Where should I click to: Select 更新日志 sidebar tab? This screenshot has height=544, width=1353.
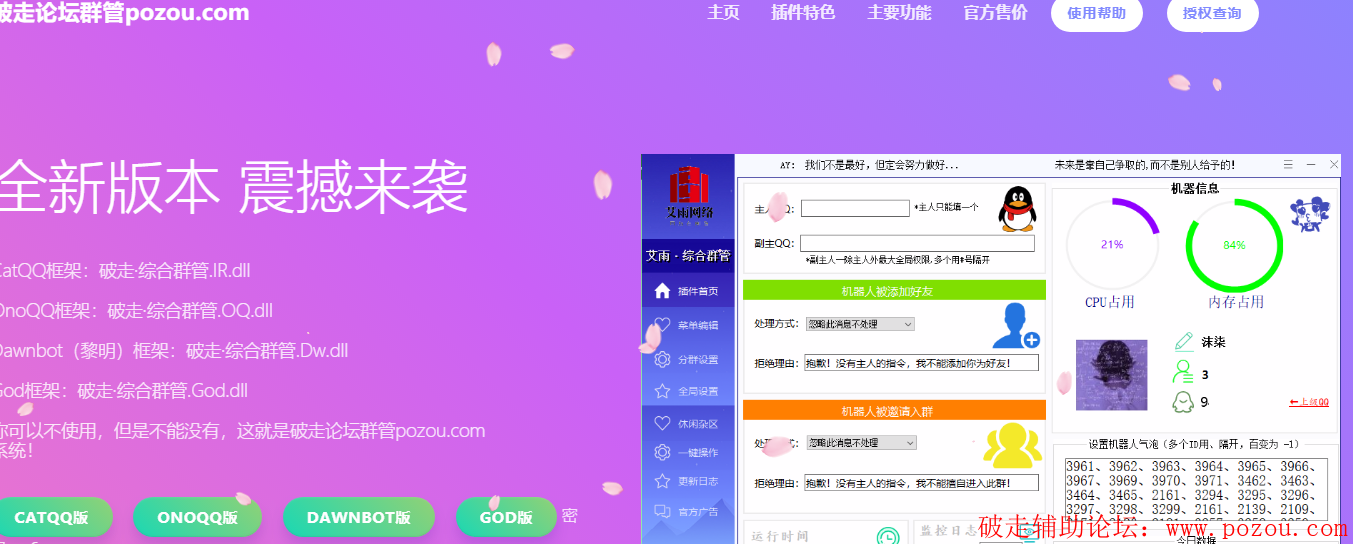pos(688,481)
